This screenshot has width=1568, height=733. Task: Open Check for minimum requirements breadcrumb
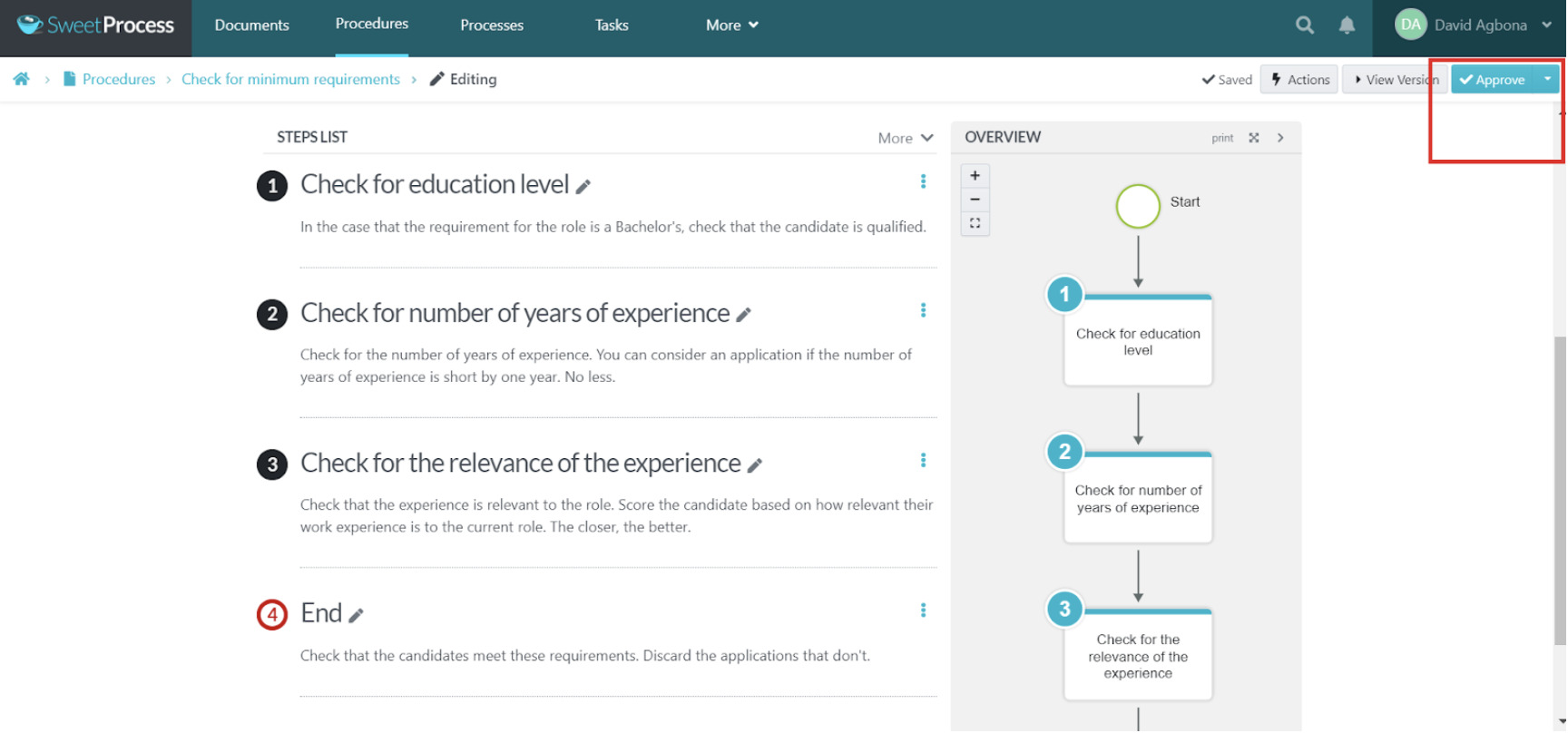click(x=290, y=79)
